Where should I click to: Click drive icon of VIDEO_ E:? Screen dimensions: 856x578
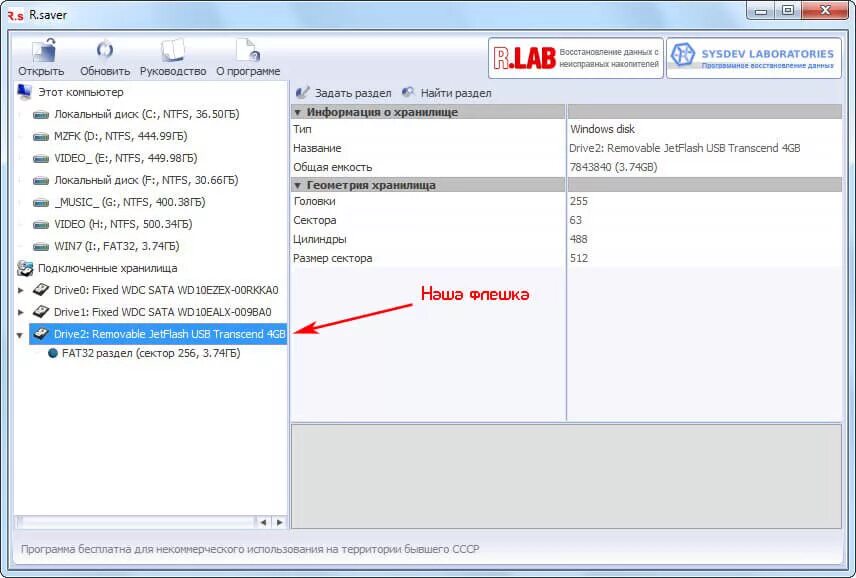coord(41,159)
